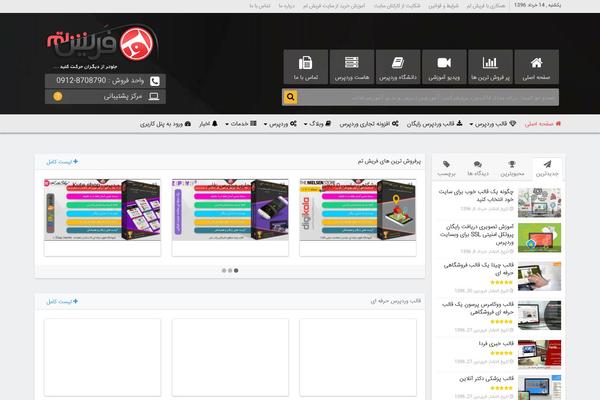Open the Kute shop product card thumbnail
Image resolution: width=600 pixels, height=400 pixels.
coord(102,210)
